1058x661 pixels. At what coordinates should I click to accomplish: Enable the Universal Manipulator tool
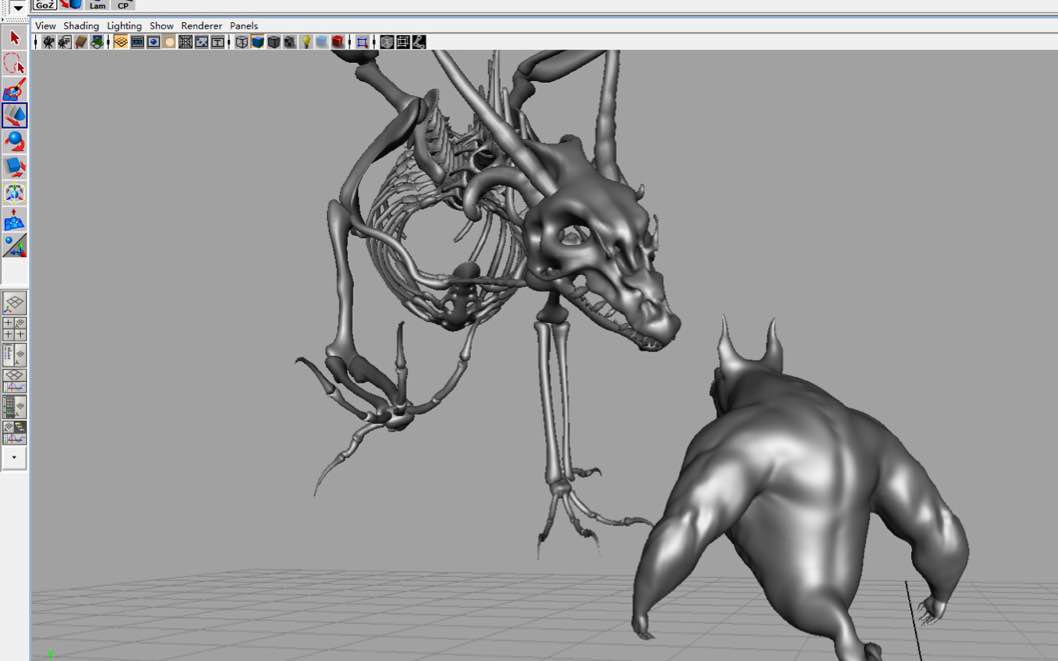coord(15,194)
